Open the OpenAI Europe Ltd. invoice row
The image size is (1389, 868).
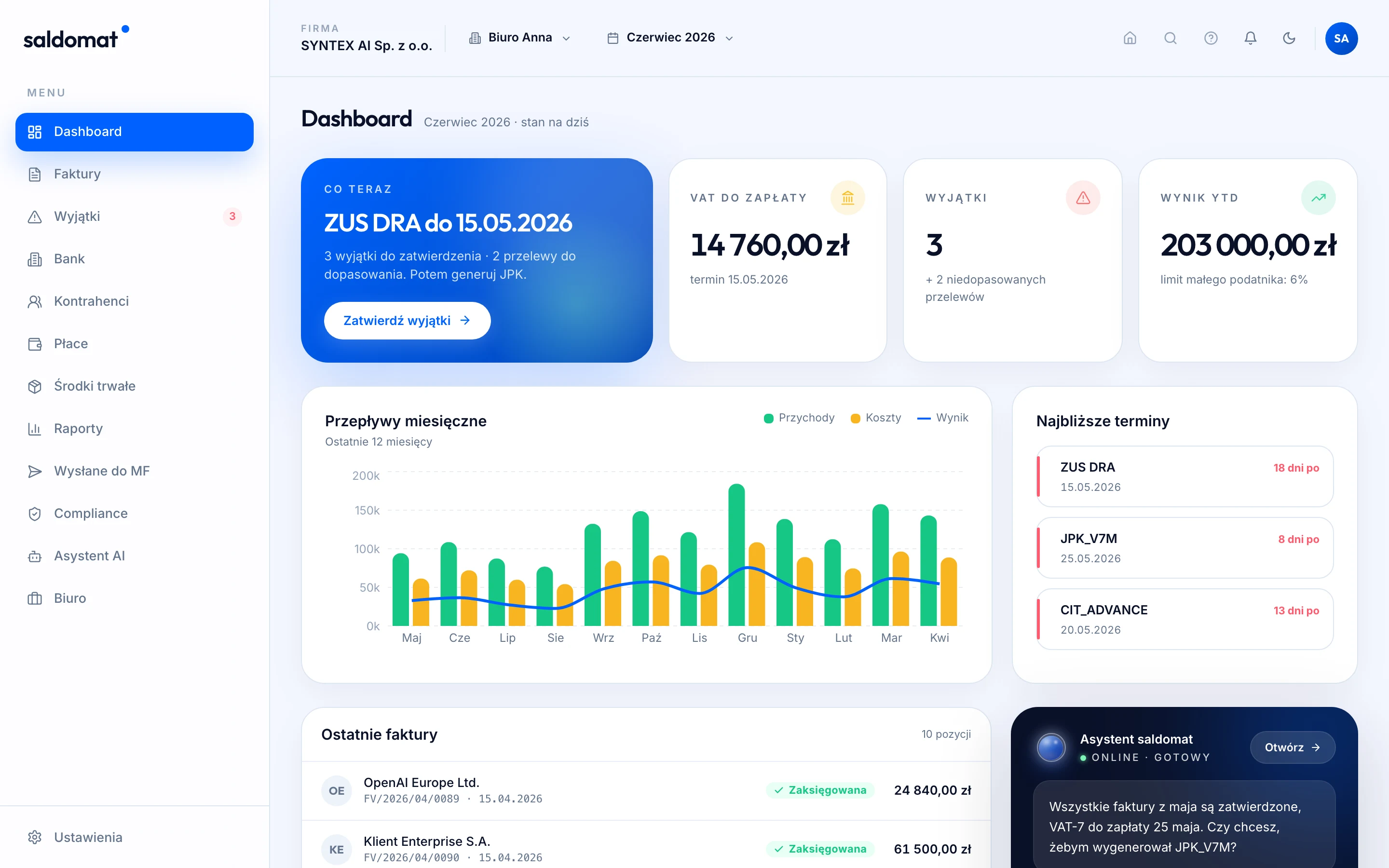[x=646, y=790]
